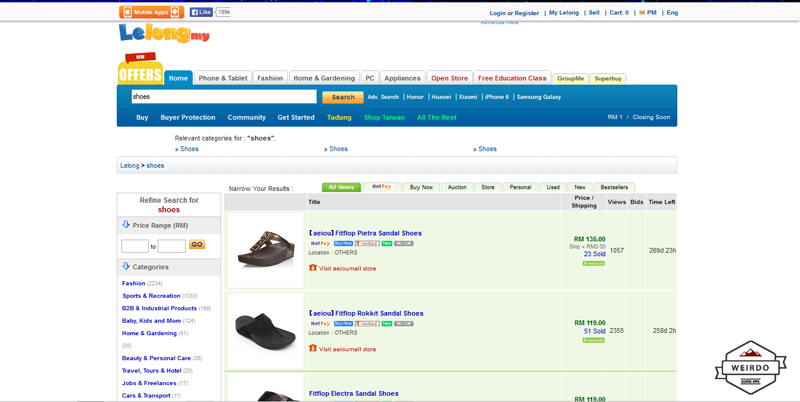Viewport: 800px width, 402px height.
Task: Click the Facebook Like button
Action: click(x=201, y=12)
